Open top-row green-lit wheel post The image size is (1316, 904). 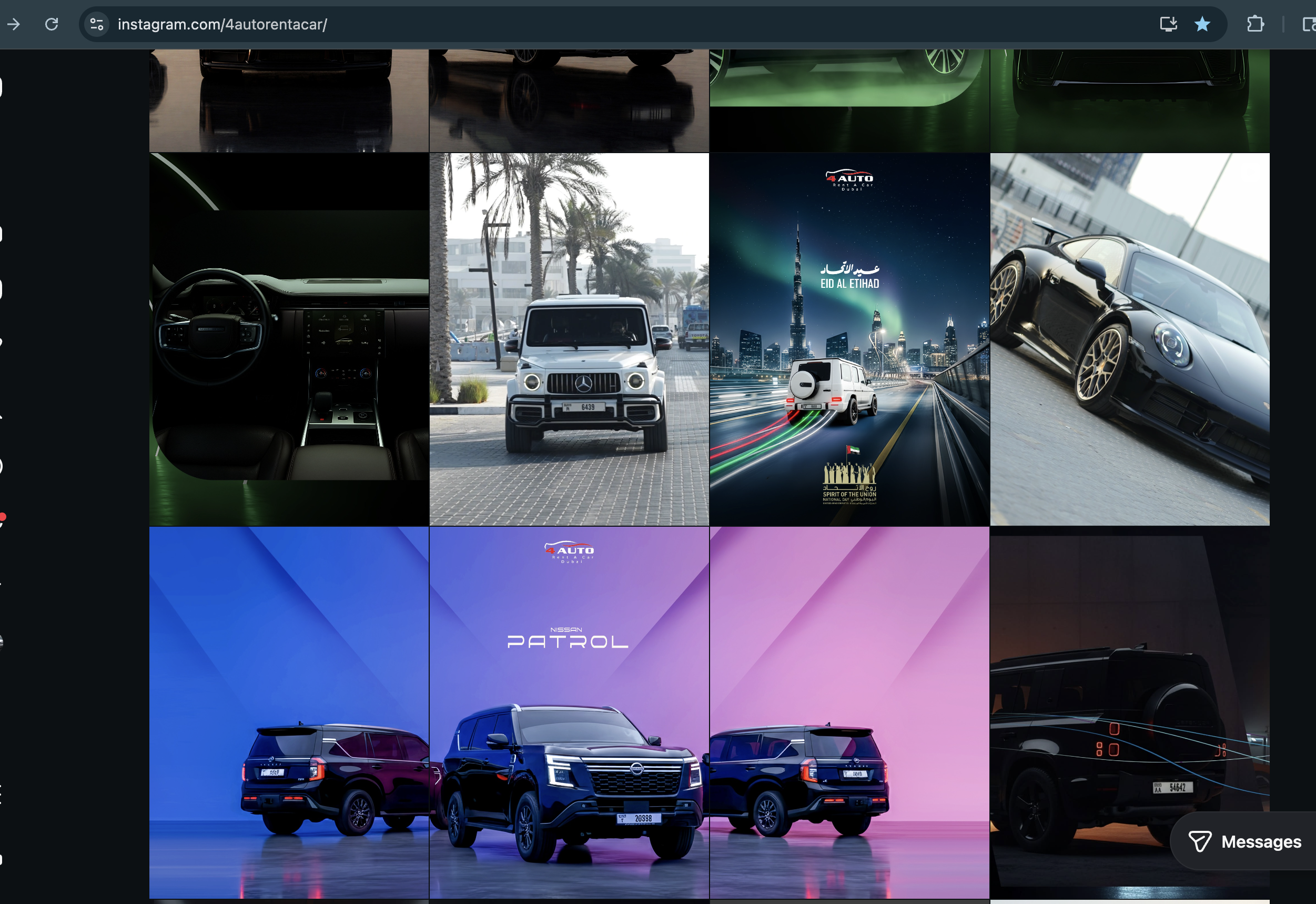[849, 101]
